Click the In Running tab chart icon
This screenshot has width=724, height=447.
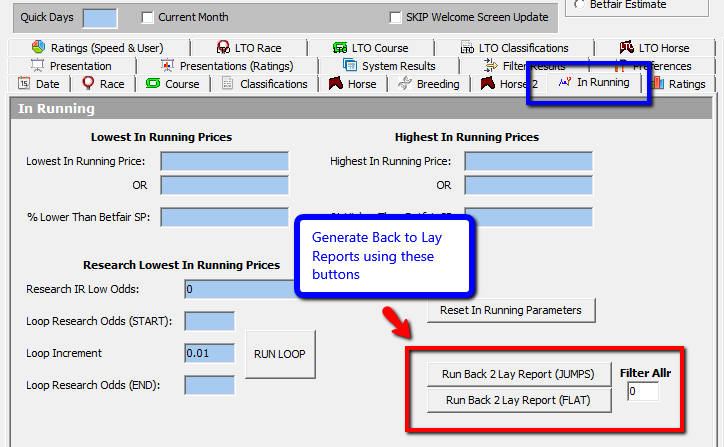565,83
